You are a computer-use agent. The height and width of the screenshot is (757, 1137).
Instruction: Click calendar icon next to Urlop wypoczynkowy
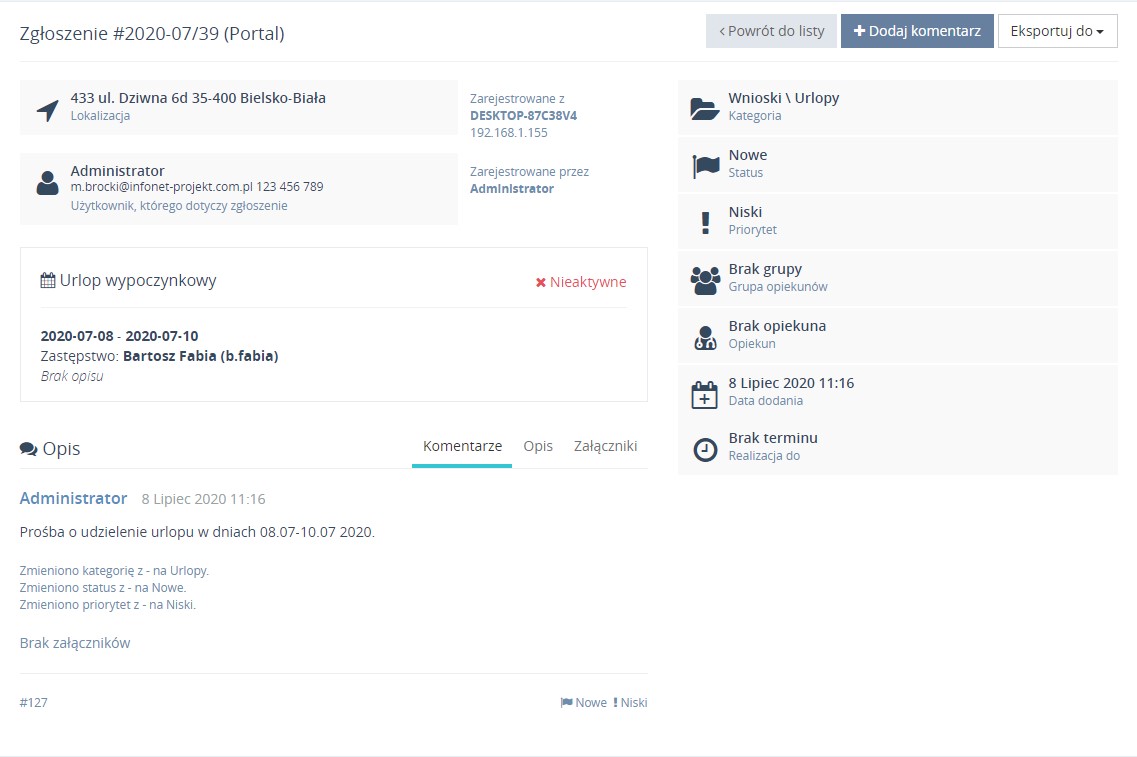pyautogui.click(x=47, y=281)
